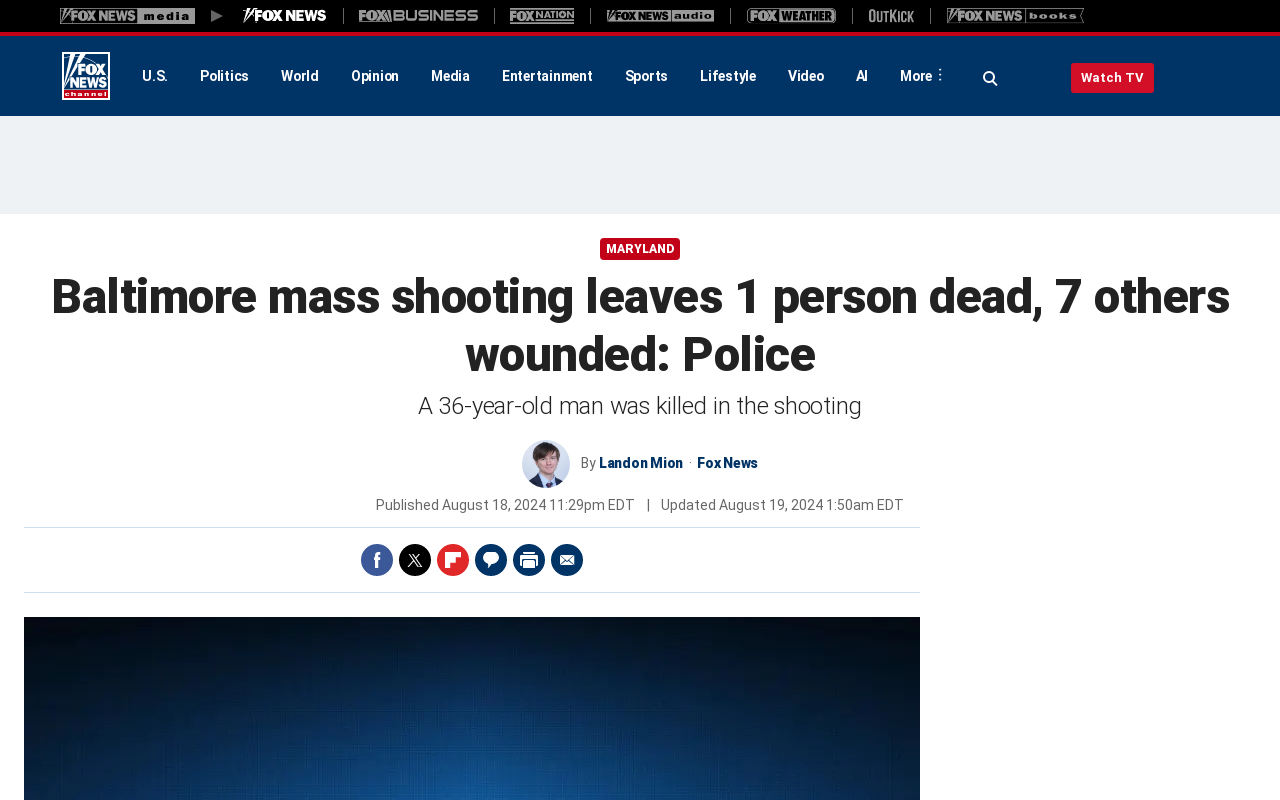
Task: Open the Media section
Action: [450, 76]
